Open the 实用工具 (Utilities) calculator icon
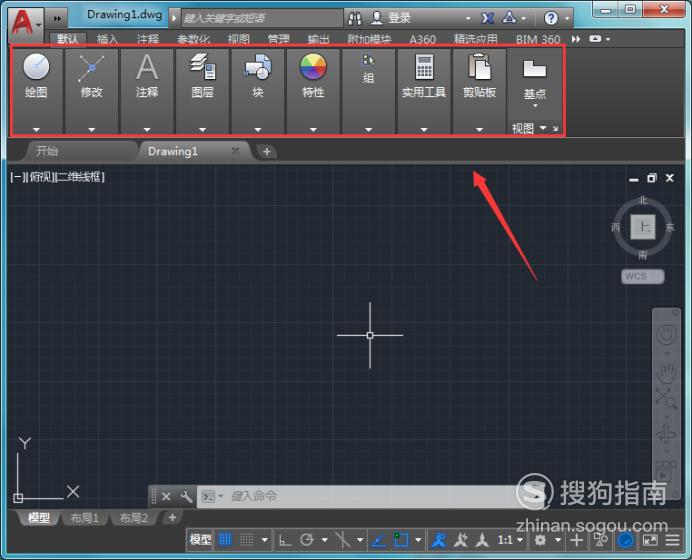Viewport: 692px width, 560px height. [424, 67]
